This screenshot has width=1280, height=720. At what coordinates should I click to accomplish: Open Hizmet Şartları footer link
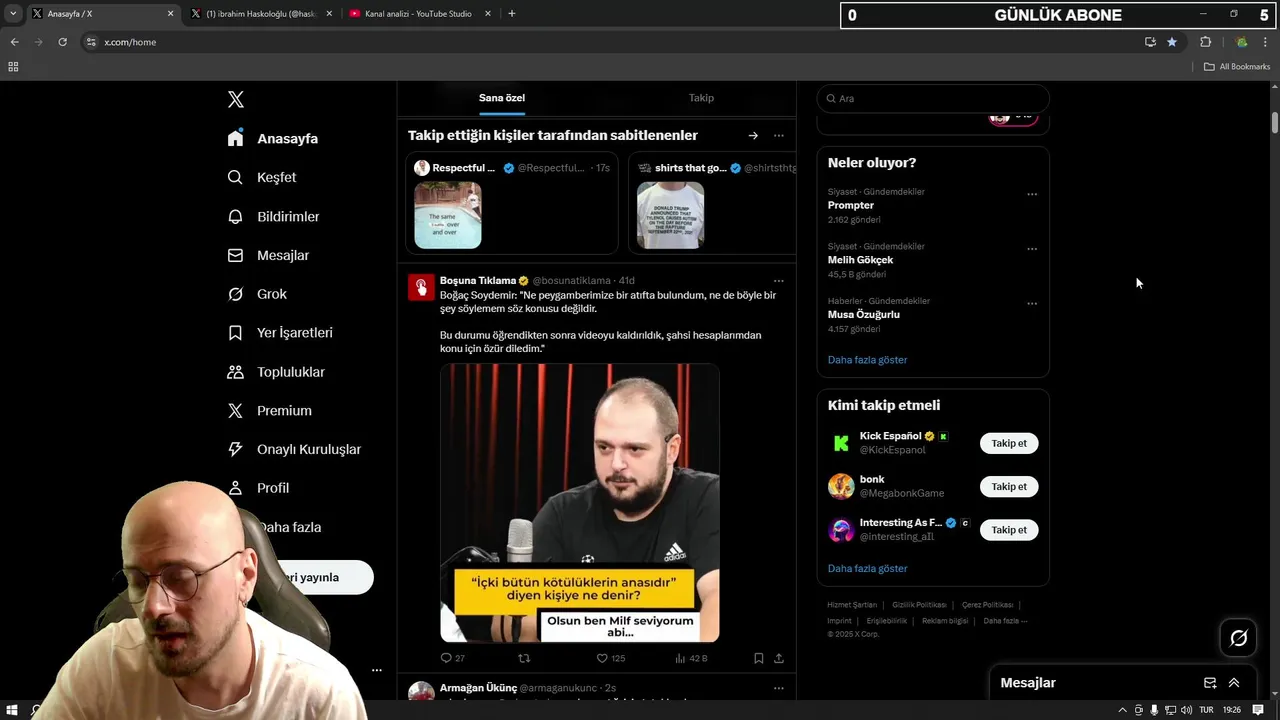[852, 605]
